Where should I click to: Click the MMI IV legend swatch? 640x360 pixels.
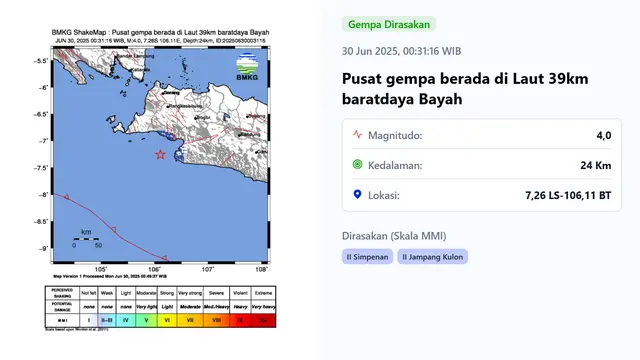pos(126,320)
